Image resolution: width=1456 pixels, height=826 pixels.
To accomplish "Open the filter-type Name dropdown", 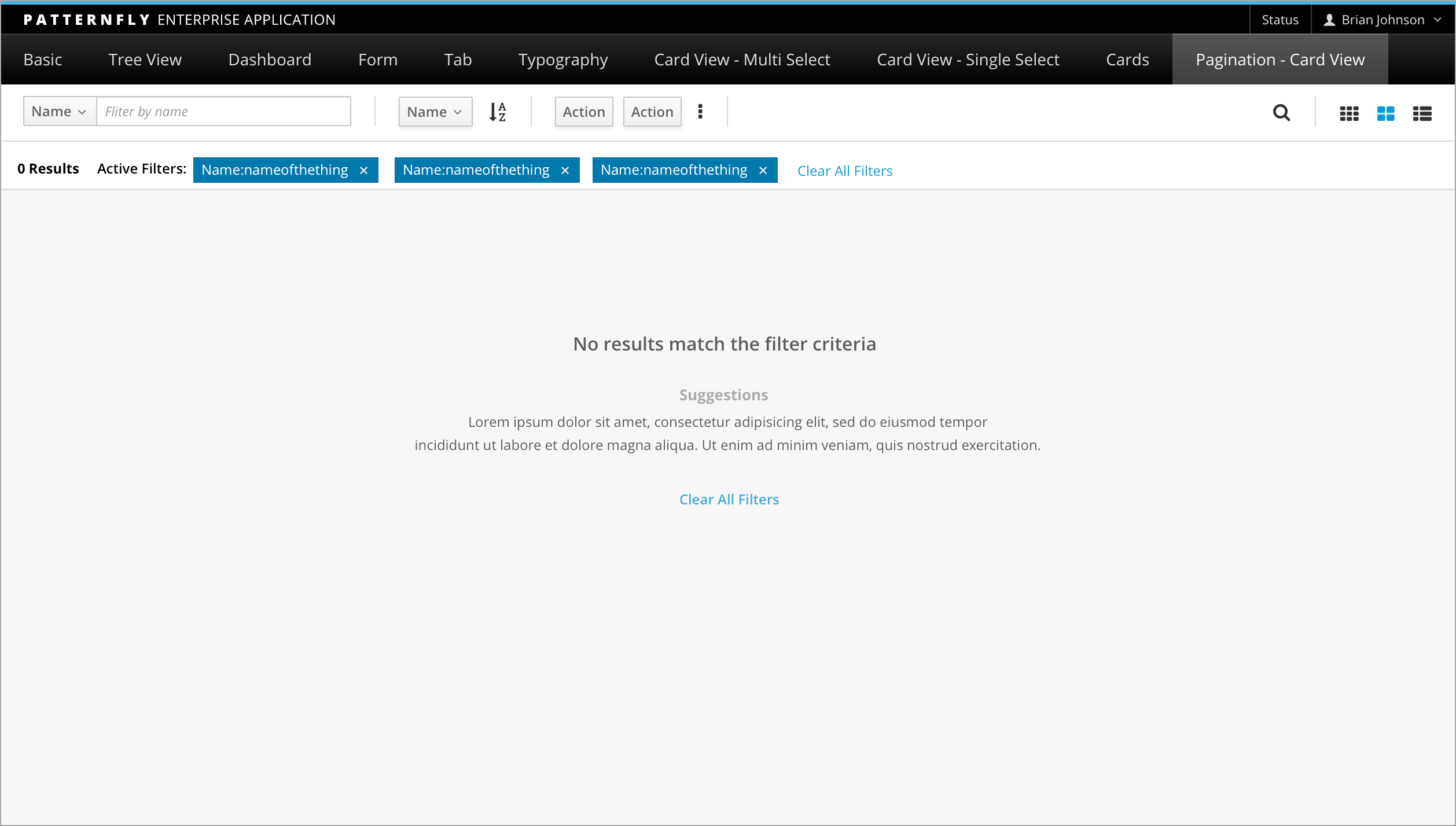I will 59,112.
